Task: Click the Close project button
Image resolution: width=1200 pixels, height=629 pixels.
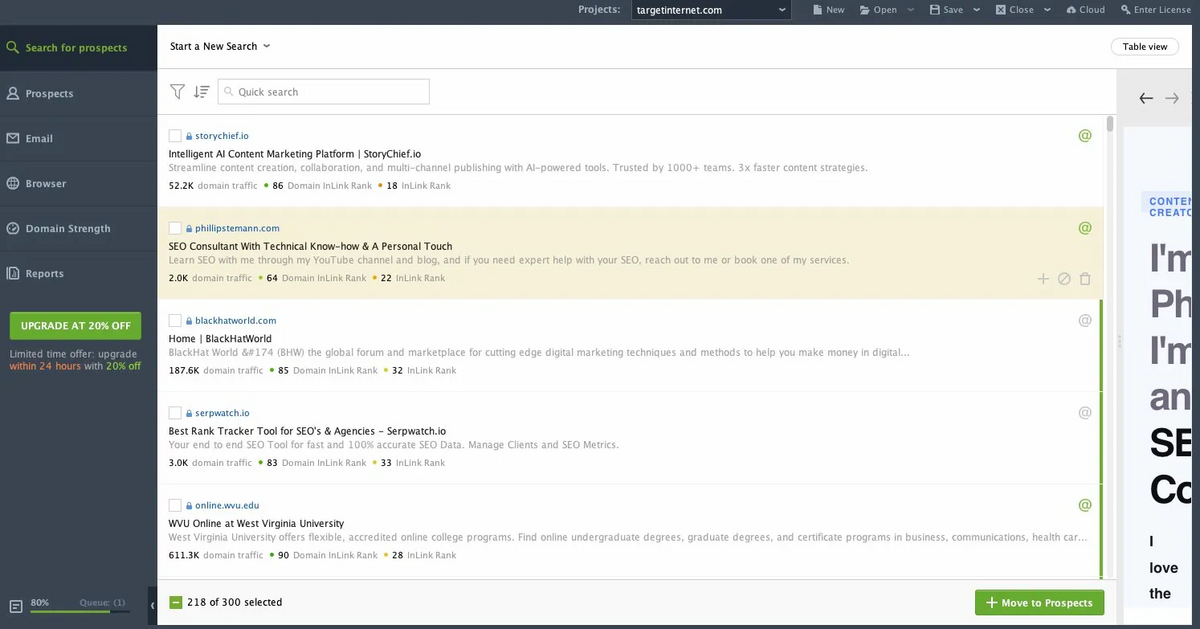Action: click(x=1014, y=10)
